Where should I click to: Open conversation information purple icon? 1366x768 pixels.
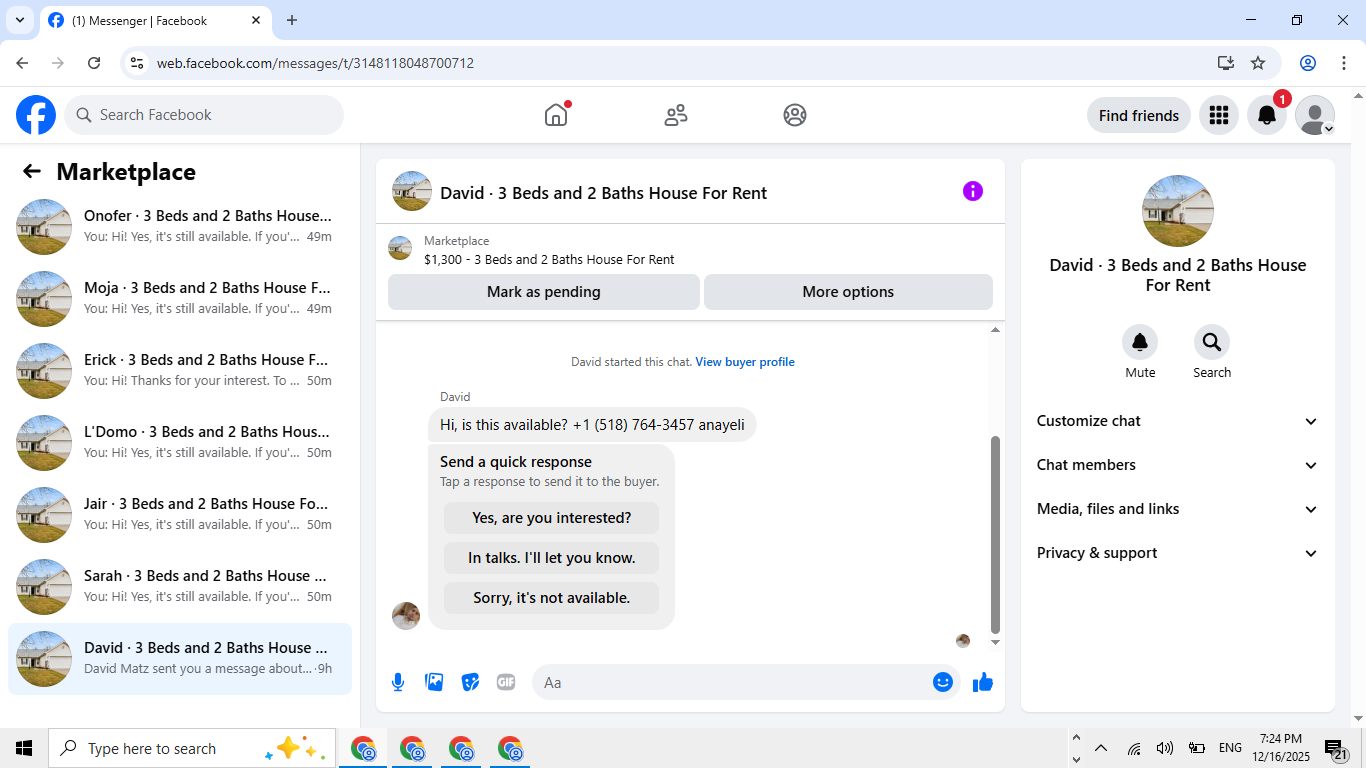pyautogui.click(x=973, y=191)
